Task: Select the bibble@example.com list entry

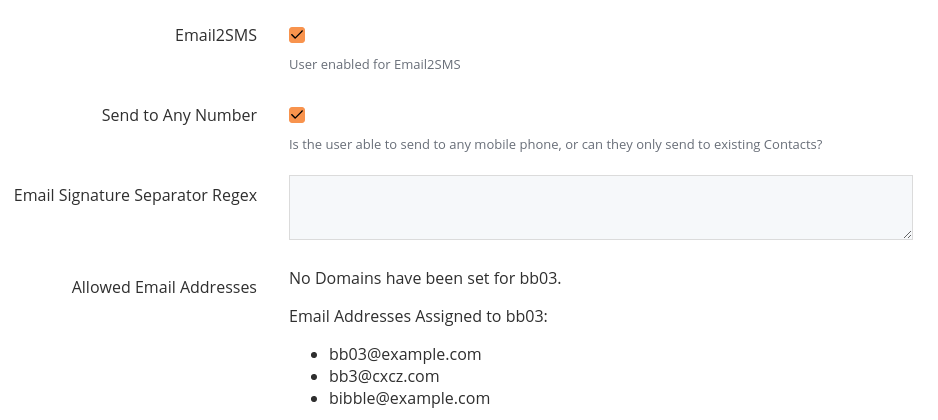Action: click(x=409, y=398)
